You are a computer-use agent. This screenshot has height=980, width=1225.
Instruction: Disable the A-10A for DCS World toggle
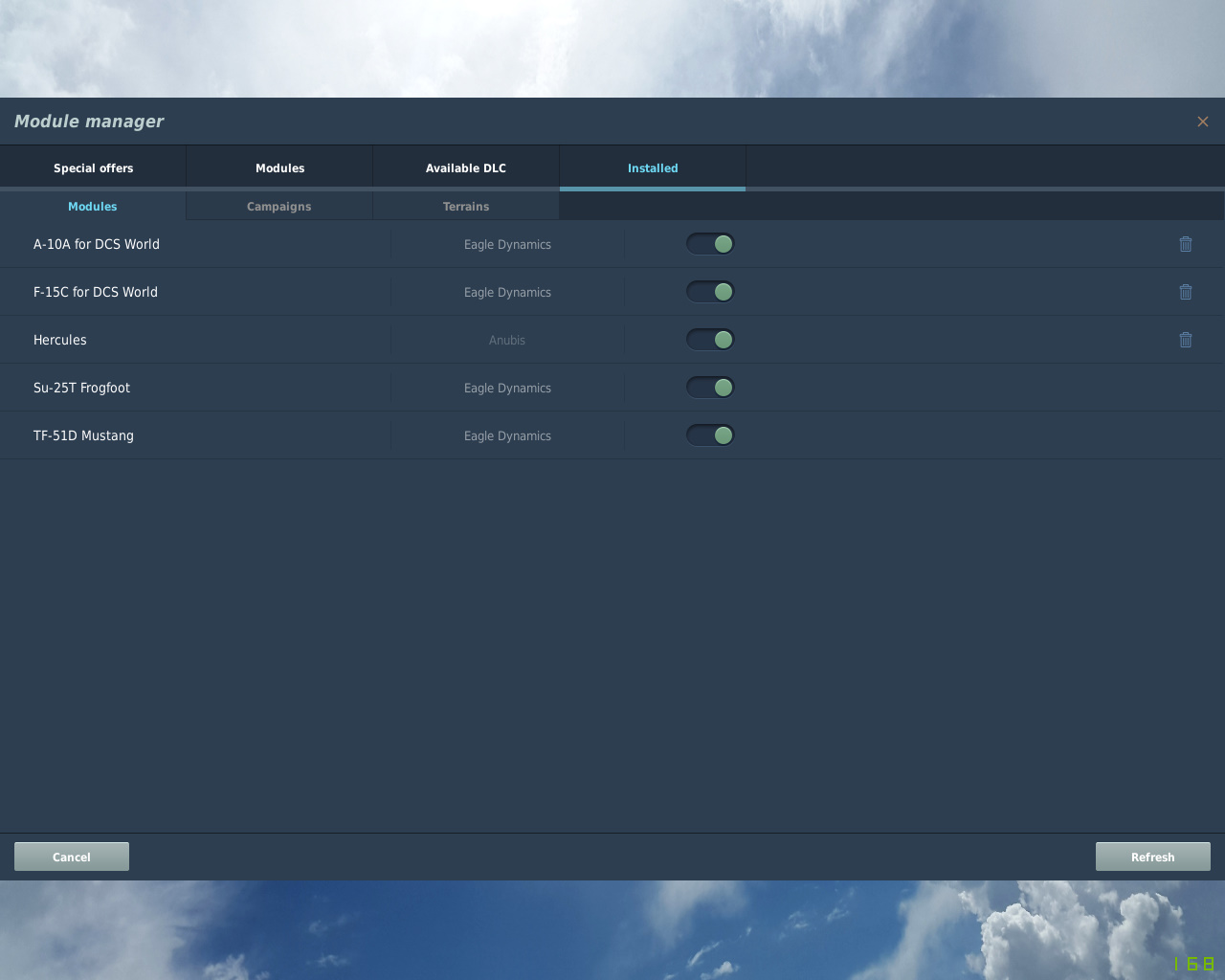pos(710,244)
